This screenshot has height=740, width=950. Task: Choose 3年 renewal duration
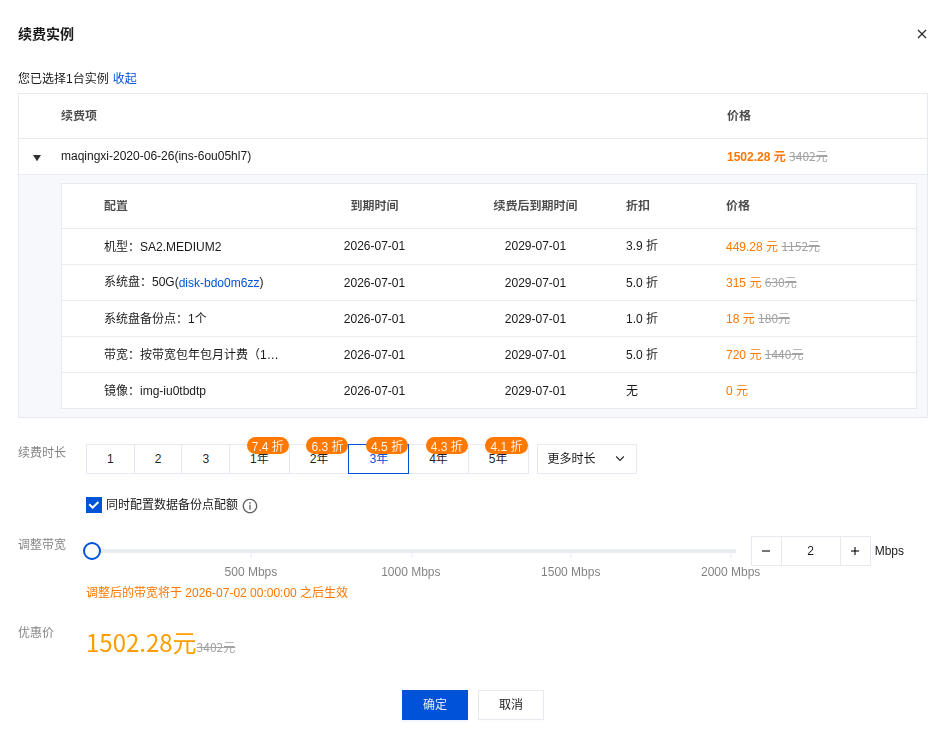click(x=378, y=459)
